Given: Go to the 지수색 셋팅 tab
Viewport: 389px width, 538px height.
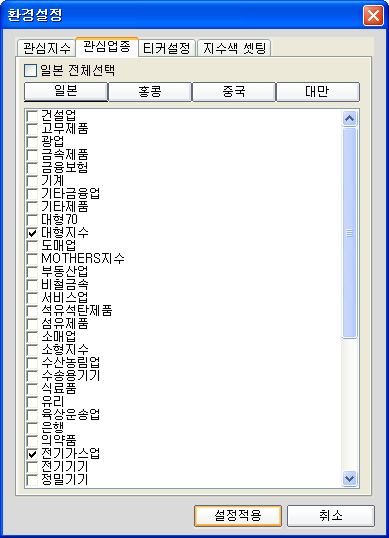Looking at the screenshot, I should (234, 48).
